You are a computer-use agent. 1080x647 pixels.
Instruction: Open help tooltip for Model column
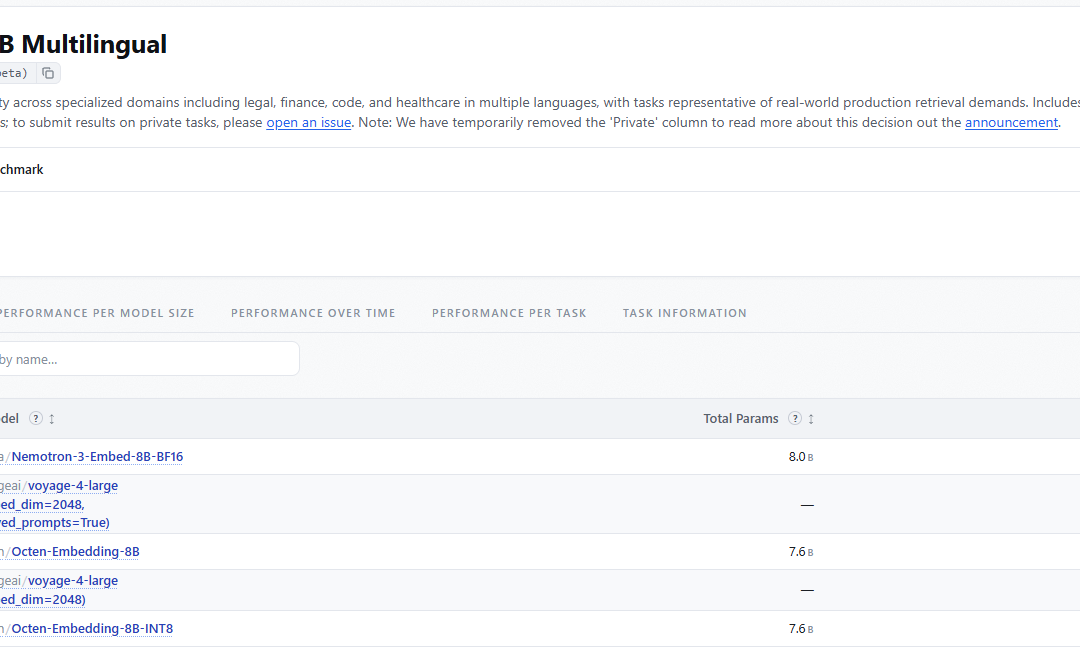point(36,418)
